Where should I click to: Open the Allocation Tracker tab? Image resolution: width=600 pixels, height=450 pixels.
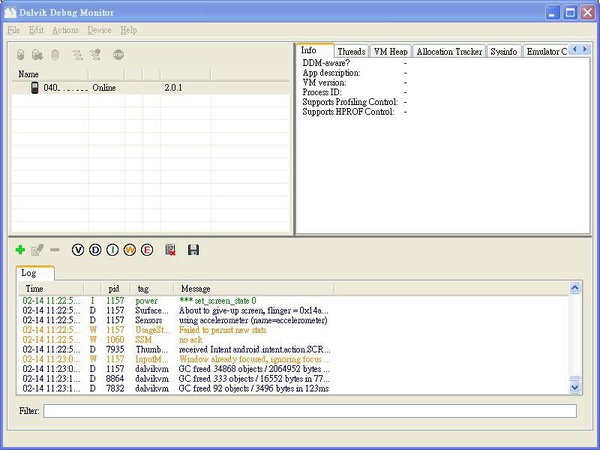point(449,51)
